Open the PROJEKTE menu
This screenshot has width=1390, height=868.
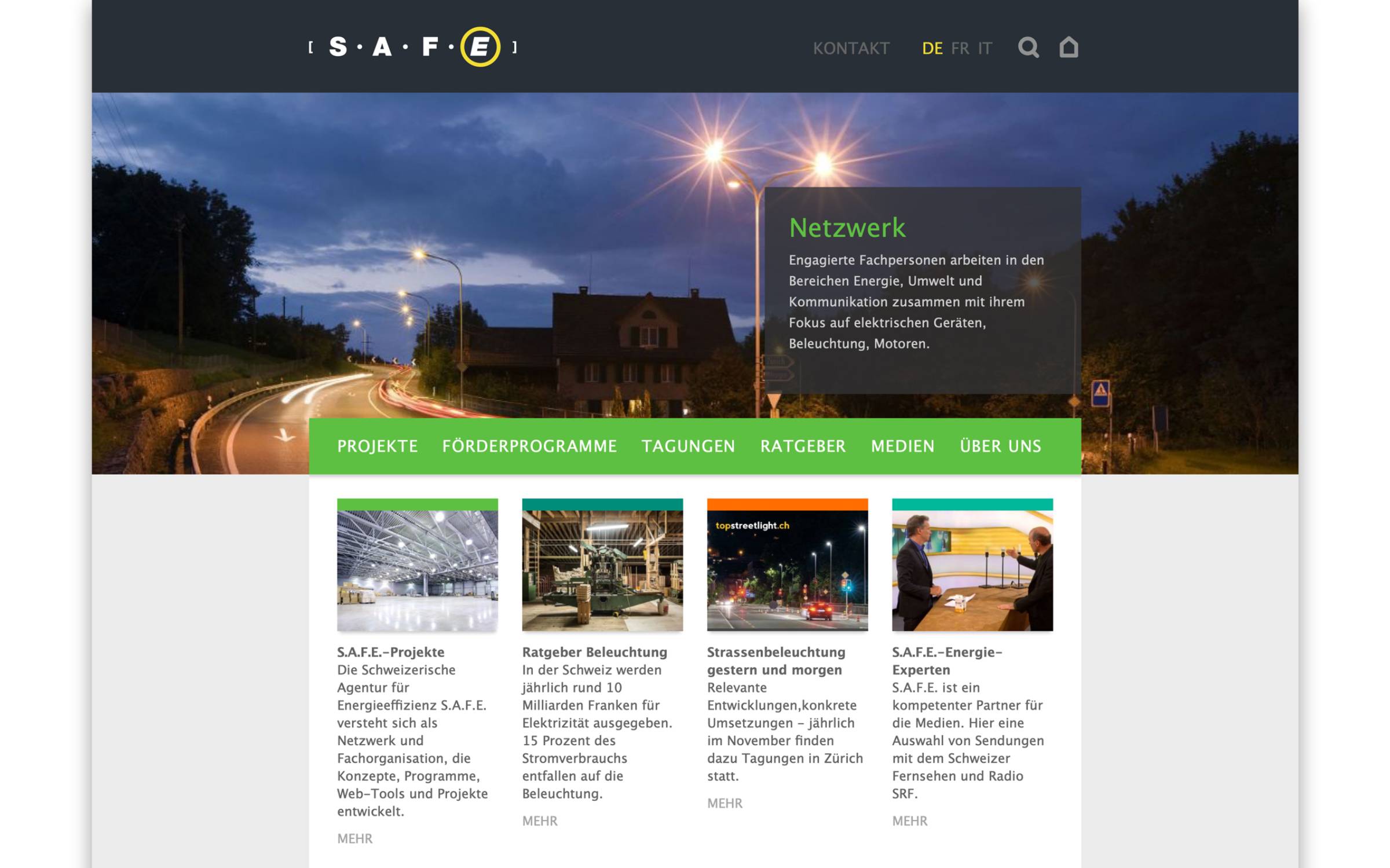click(x=377, y=446)
